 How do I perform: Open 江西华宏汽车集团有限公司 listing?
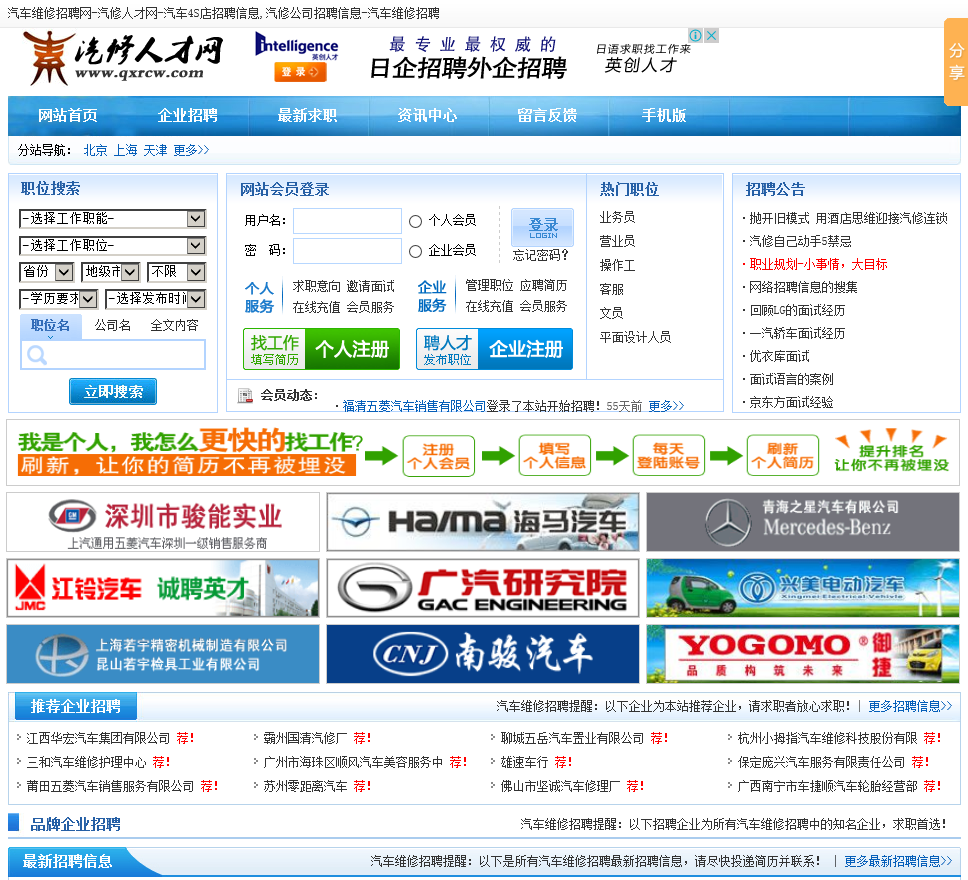pyautogui.click(x=98, y=738)
